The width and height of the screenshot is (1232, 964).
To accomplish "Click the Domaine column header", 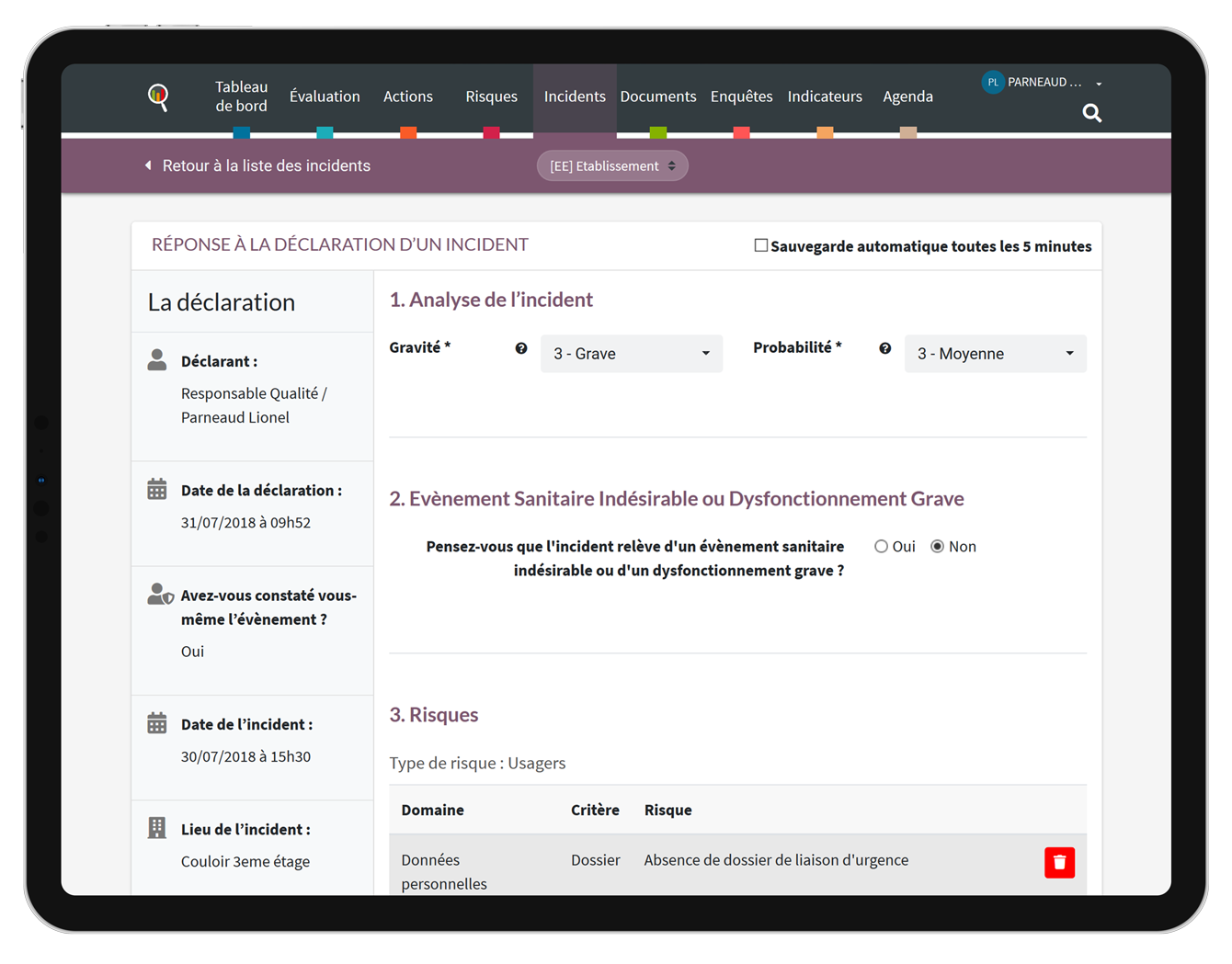I will pyautogui.click(x=432, y=810).
